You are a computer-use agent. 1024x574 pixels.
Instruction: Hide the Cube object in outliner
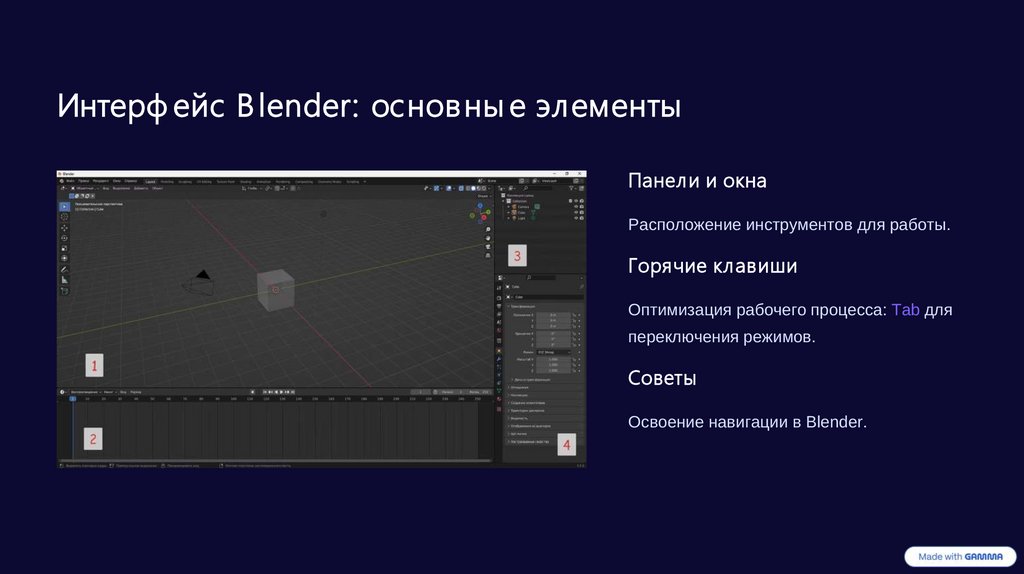(x=576, y=212)
